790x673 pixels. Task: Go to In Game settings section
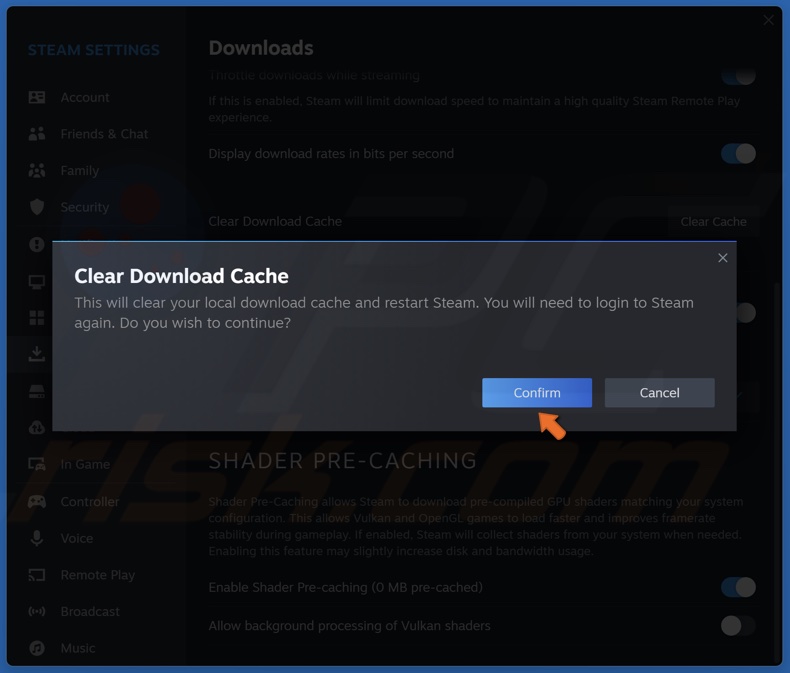[x=85, y=464]
